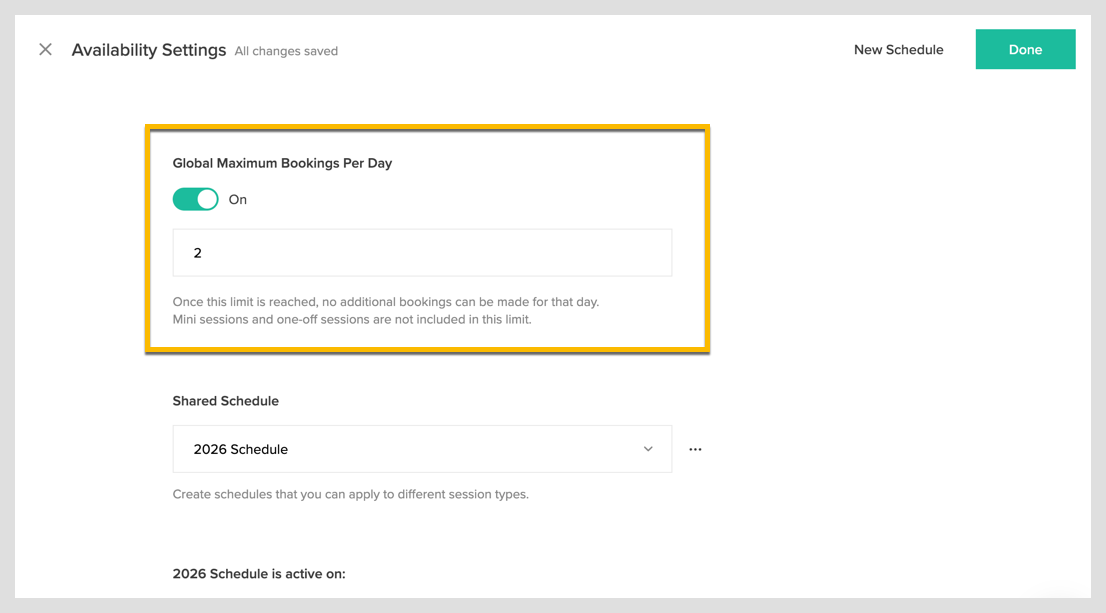The width and height of the screenshot is (1106, 613).
Task: Select the Global Maximum Bookings Per Day heading
Action: click(282, 163)
